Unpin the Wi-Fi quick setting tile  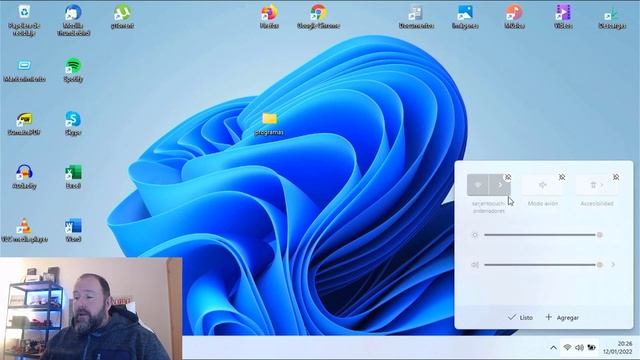coord(508,177)
